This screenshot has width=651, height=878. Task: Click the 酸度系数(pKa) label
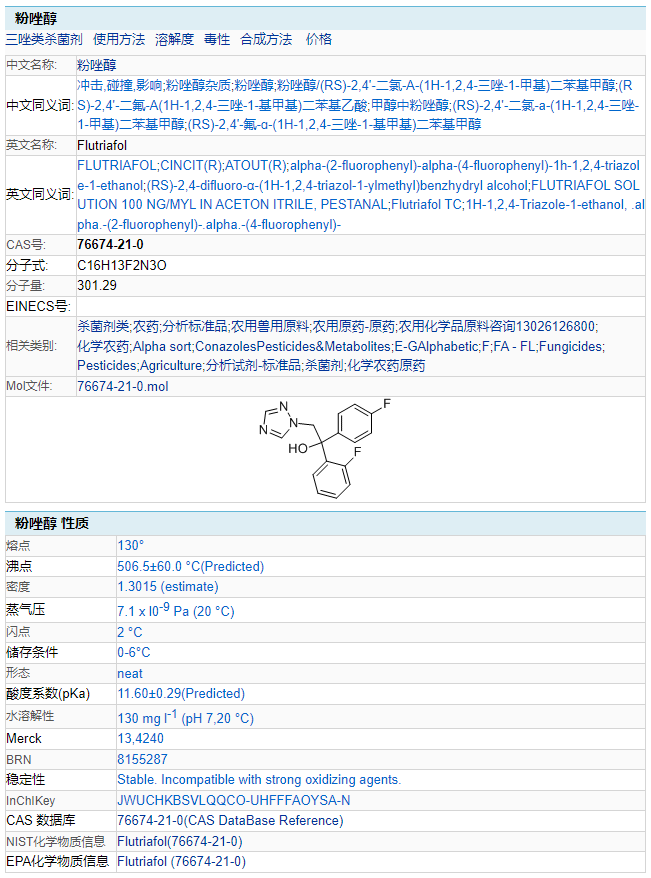[48, 694]
